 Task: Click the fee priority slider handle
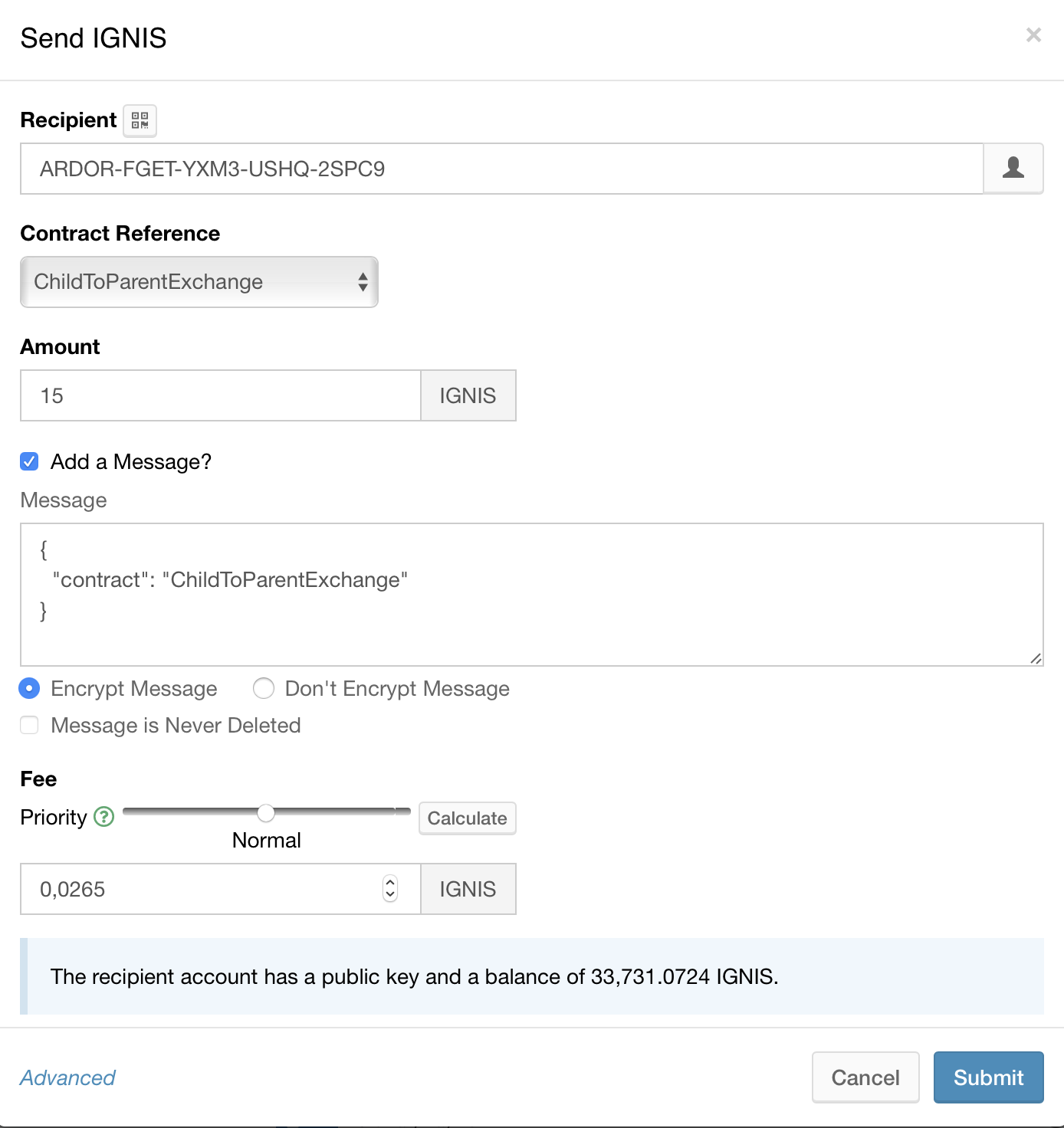(x=266, y=812)
